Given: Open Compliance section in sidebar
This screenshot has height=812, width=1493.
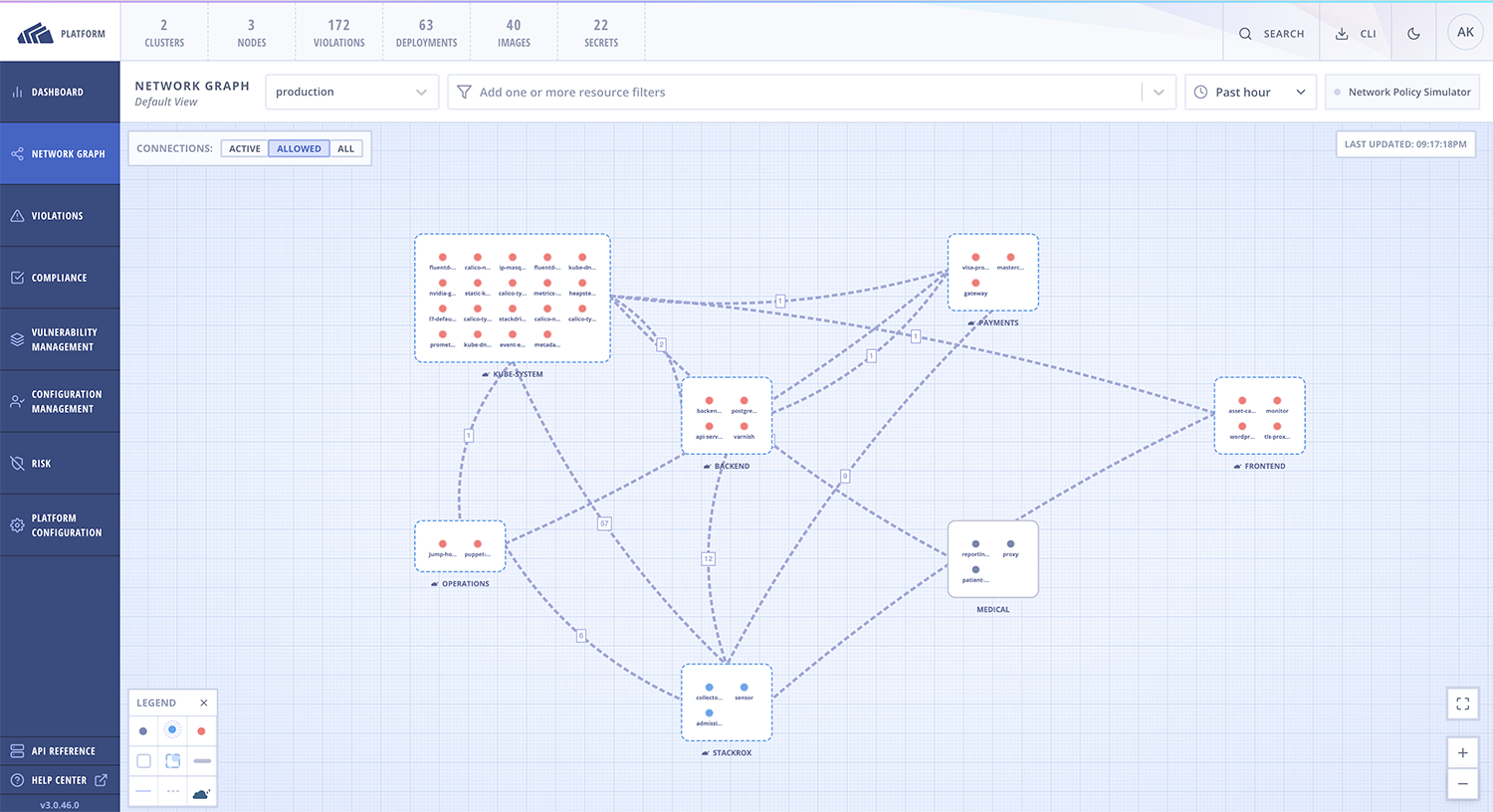Looking at the screenshot, I should [x=60, y=278].
